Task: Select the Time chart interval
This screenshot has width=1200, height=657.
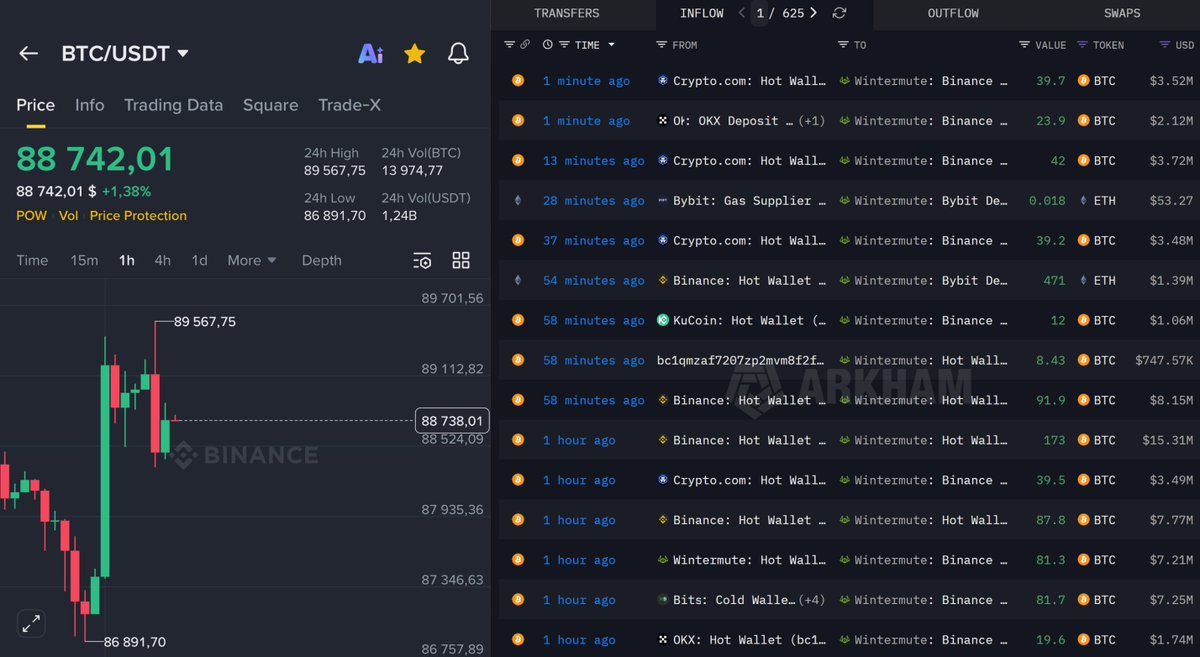Action: 32,260
